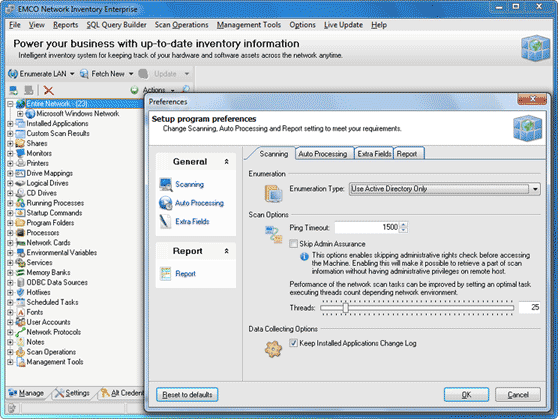
Task: Open the Options menu
Action: tap(302, 25)
